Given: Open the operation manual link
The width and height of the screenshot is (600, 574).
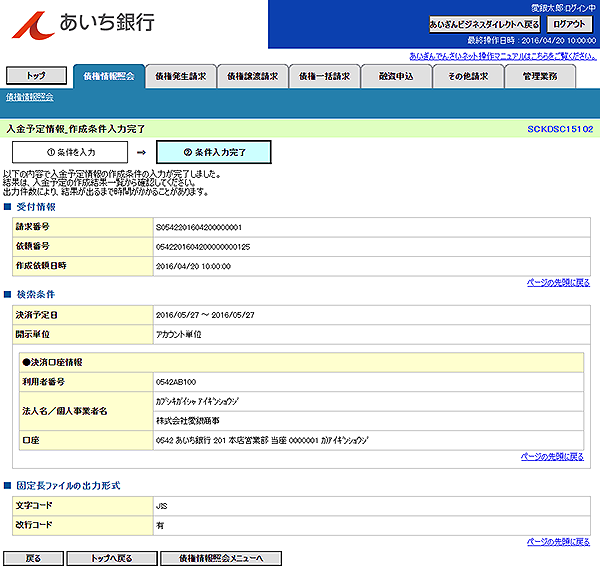Looking at the screenshot, I should (x=503, y=56).
